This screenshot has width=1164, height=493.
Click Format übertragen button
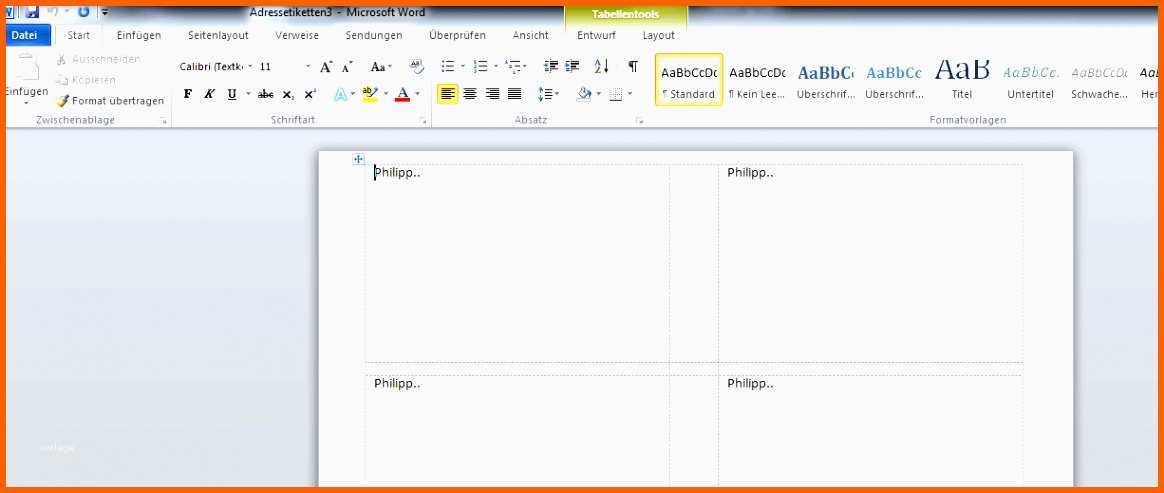click(110, 101)
